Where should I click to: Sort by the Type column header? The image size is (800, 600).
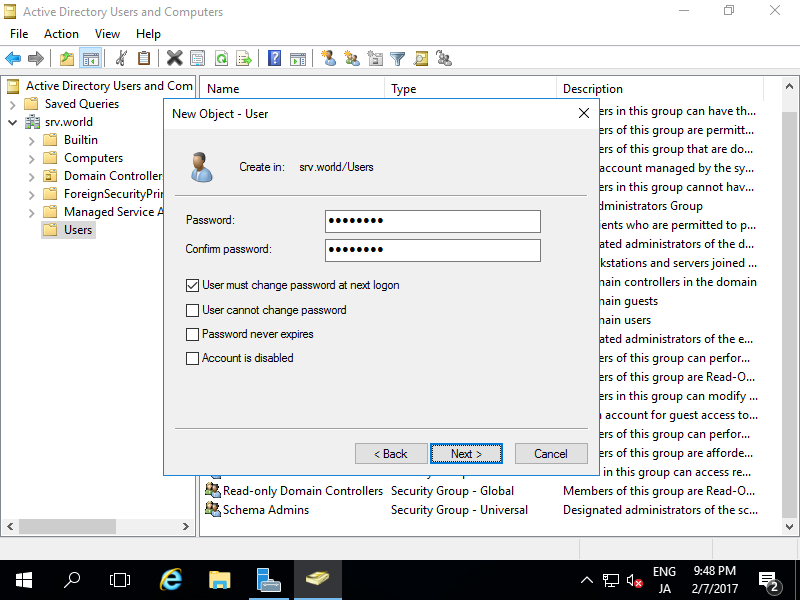tap(470, 89)
